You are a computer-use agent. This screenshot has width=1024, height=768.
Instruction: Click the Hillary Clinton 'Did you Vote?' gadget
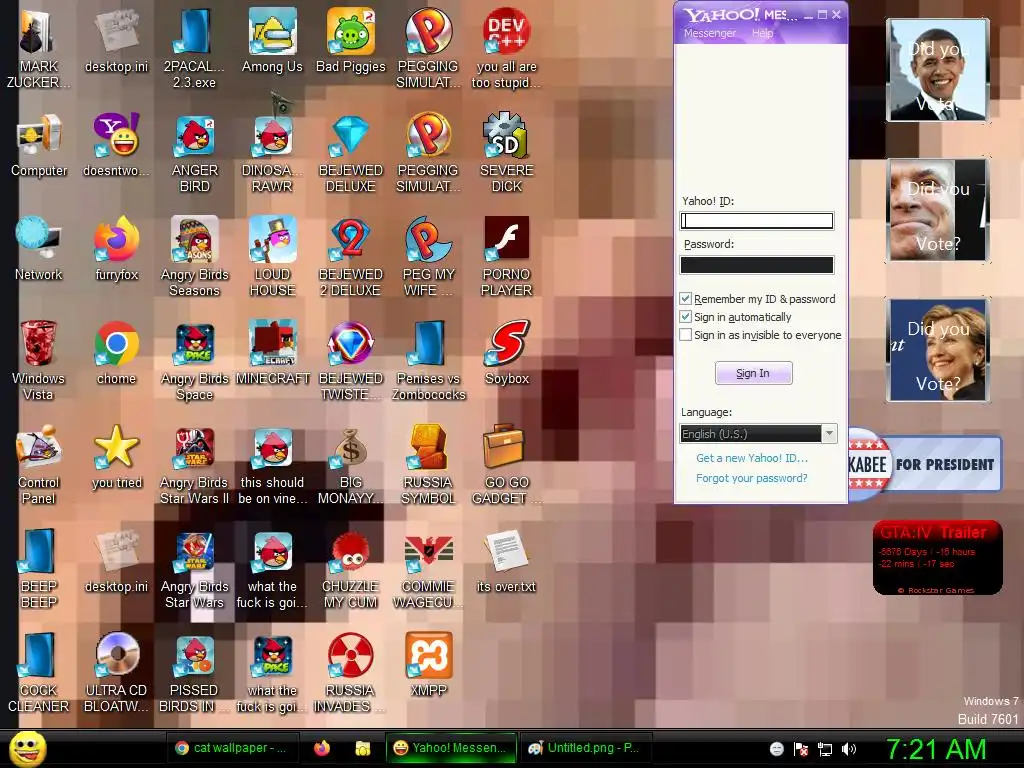click(937, 349)
